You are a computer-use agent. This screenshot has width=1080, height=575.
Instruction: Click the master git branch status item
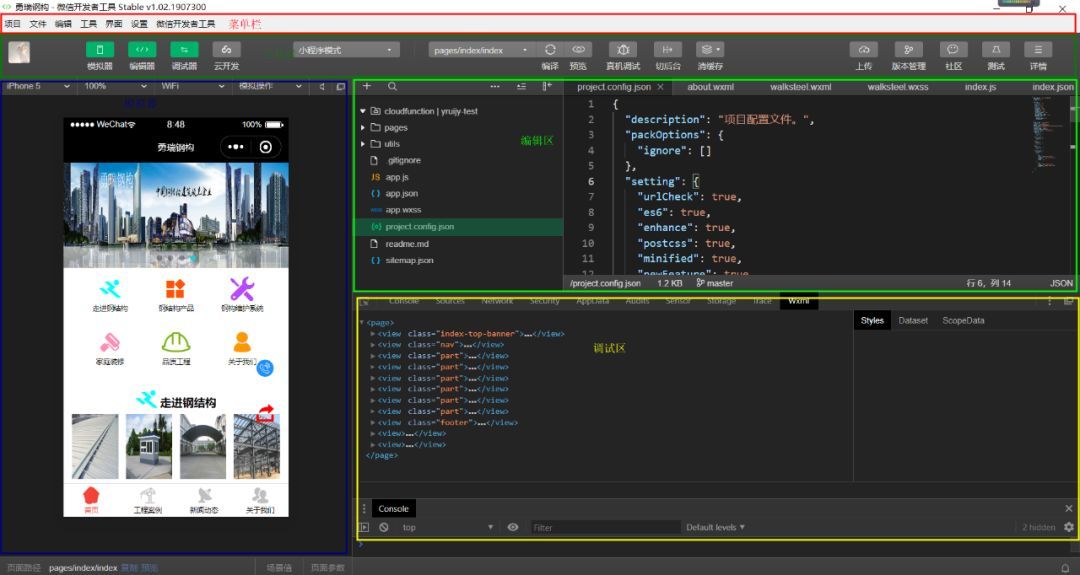click(x=714, y=283)
